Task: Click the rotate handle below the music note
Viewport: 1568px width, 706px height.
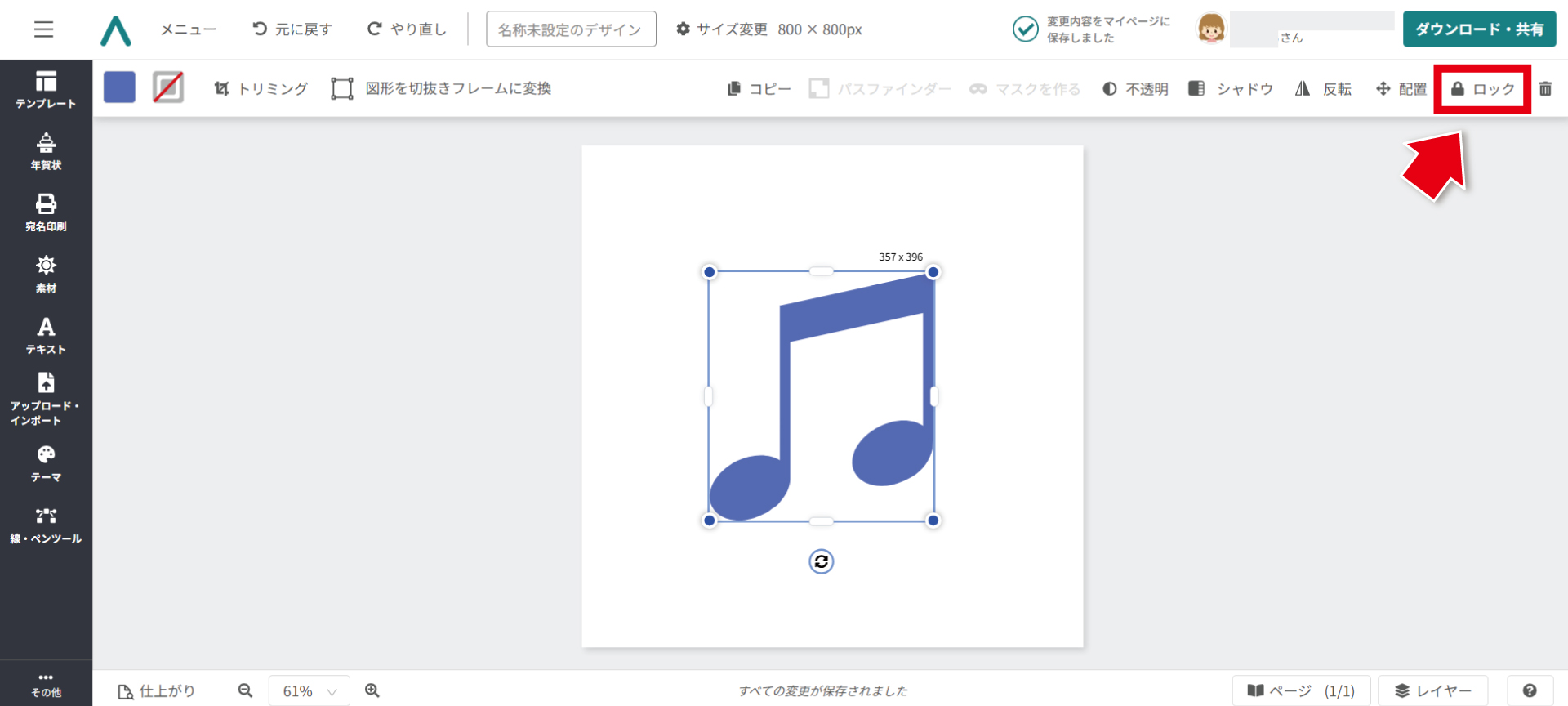Action: [821, 561]
